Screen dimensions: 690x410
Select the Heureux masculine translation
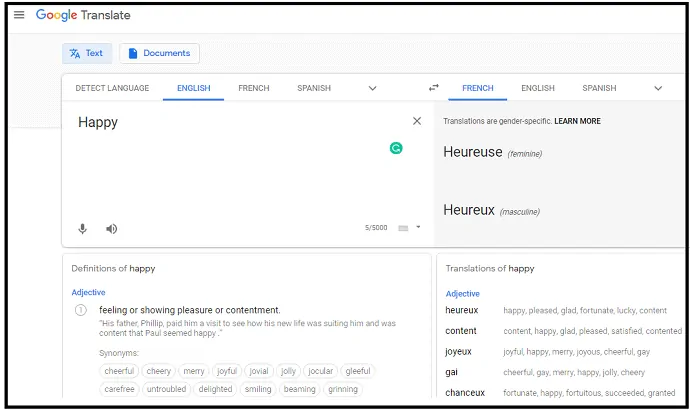pos(469,210)
